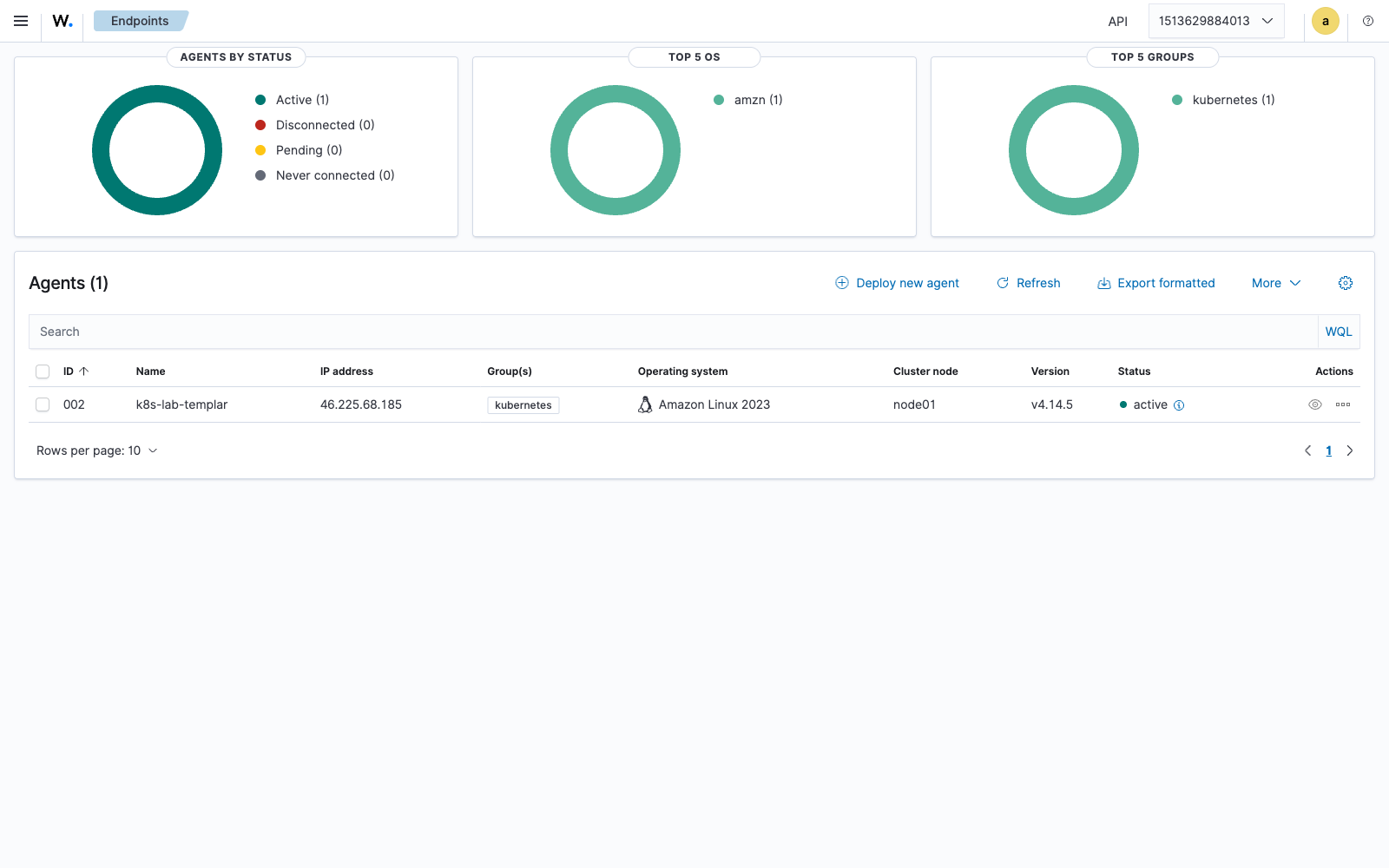Select all agents checkbox

(43, 372)
